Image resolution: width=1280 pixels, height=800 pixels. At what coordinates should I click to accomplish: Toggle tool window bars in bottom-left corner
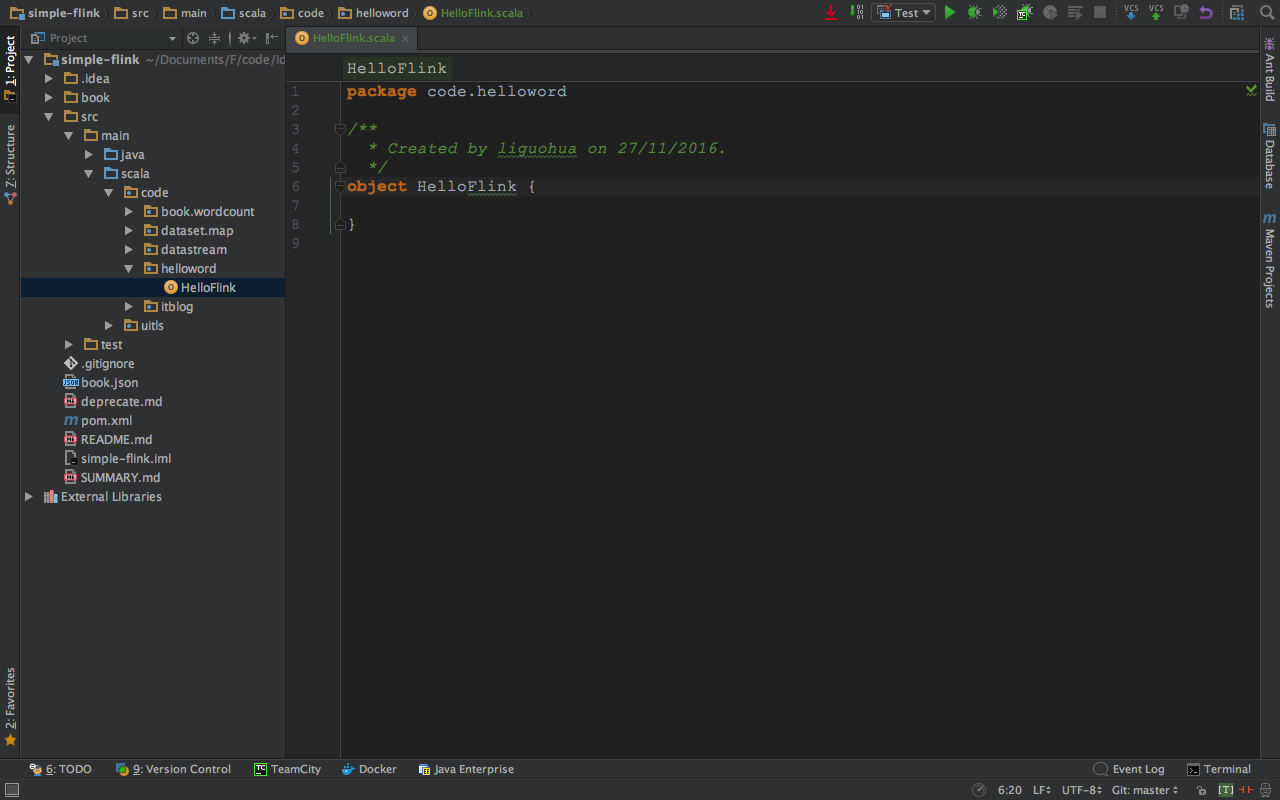(x=11, y=790)
